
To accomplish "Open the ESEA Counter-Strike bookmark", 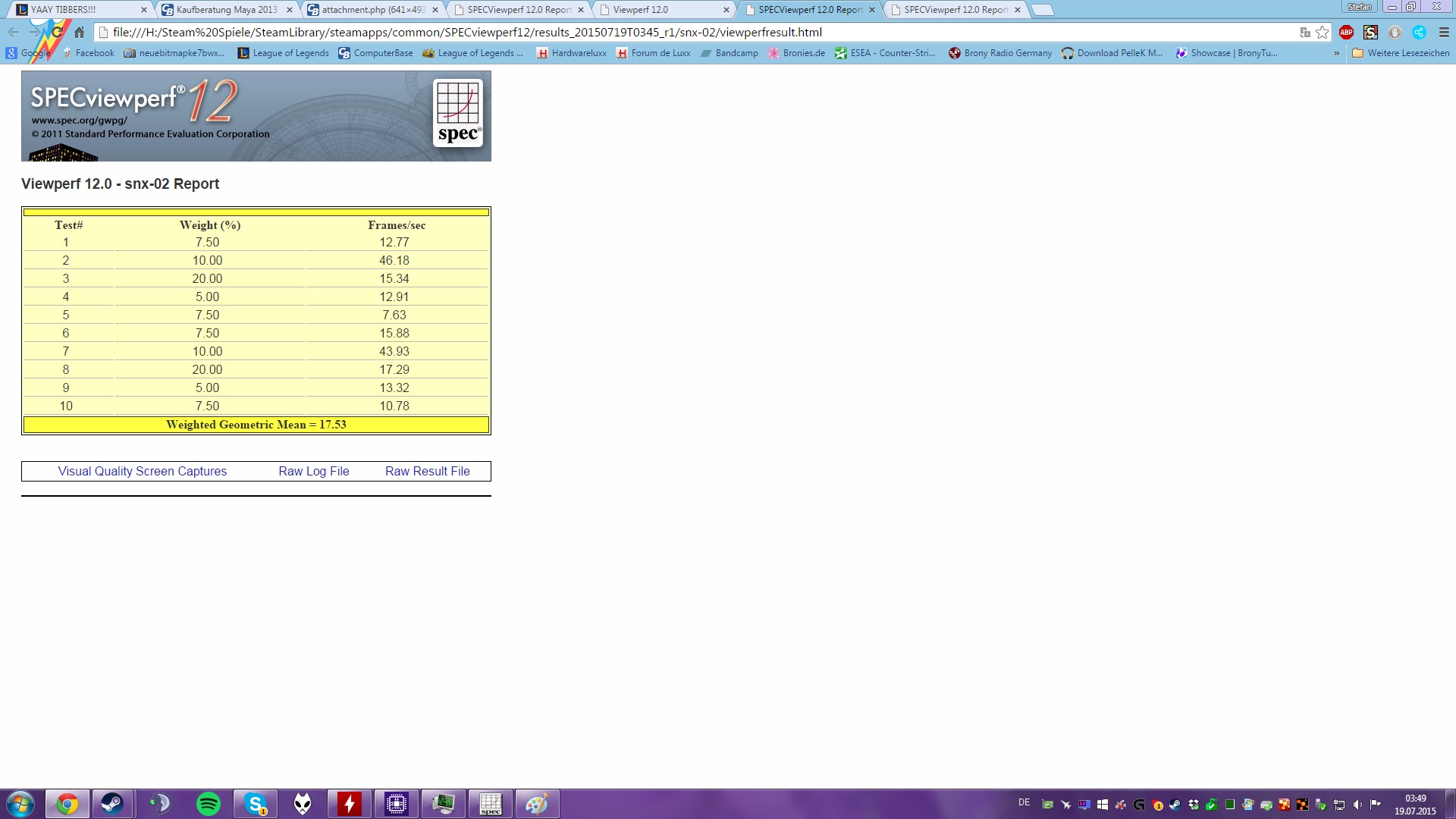I will click(885, 53).
